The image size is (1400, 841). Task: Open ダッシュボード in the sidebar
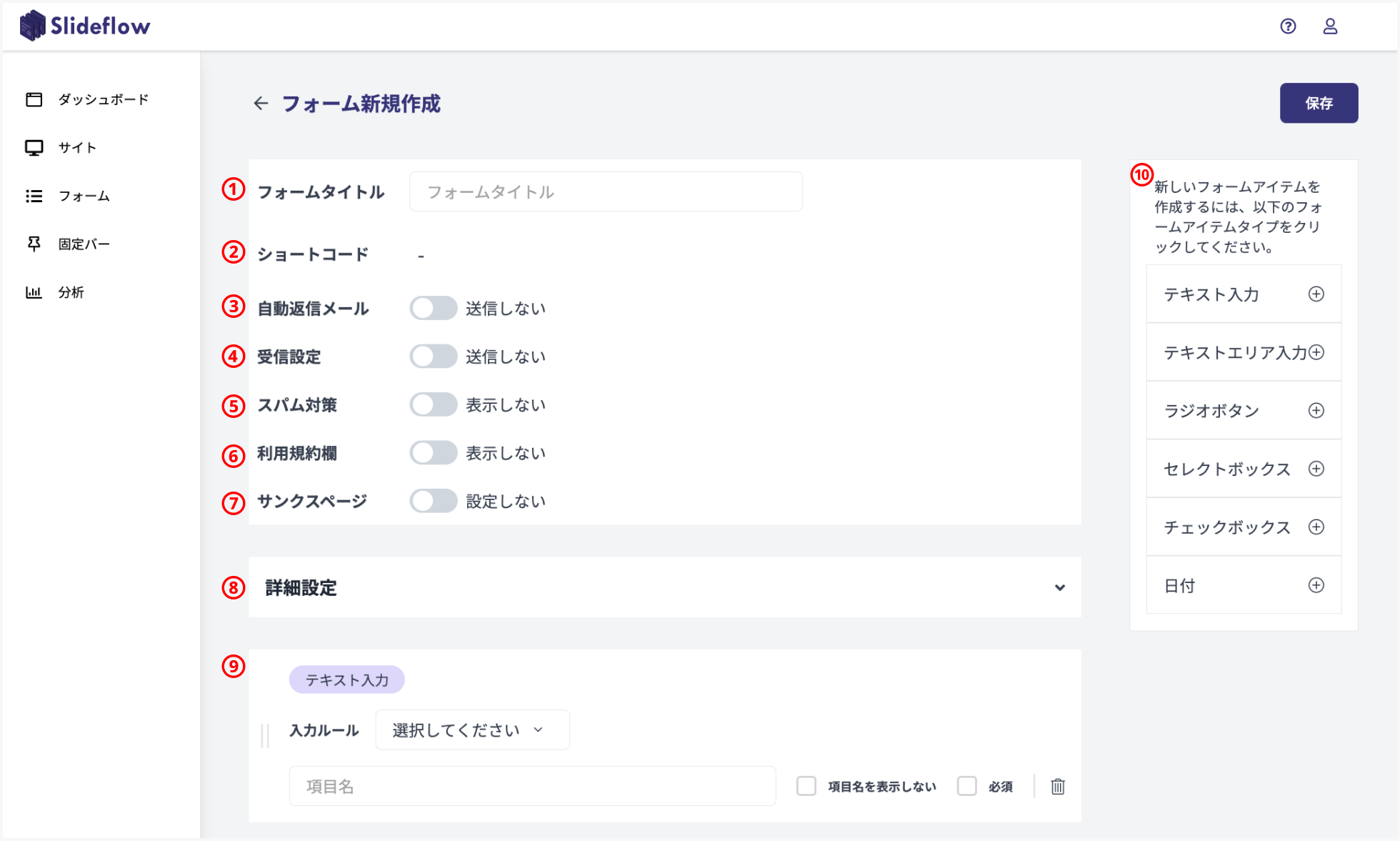(x=103, y=99)
